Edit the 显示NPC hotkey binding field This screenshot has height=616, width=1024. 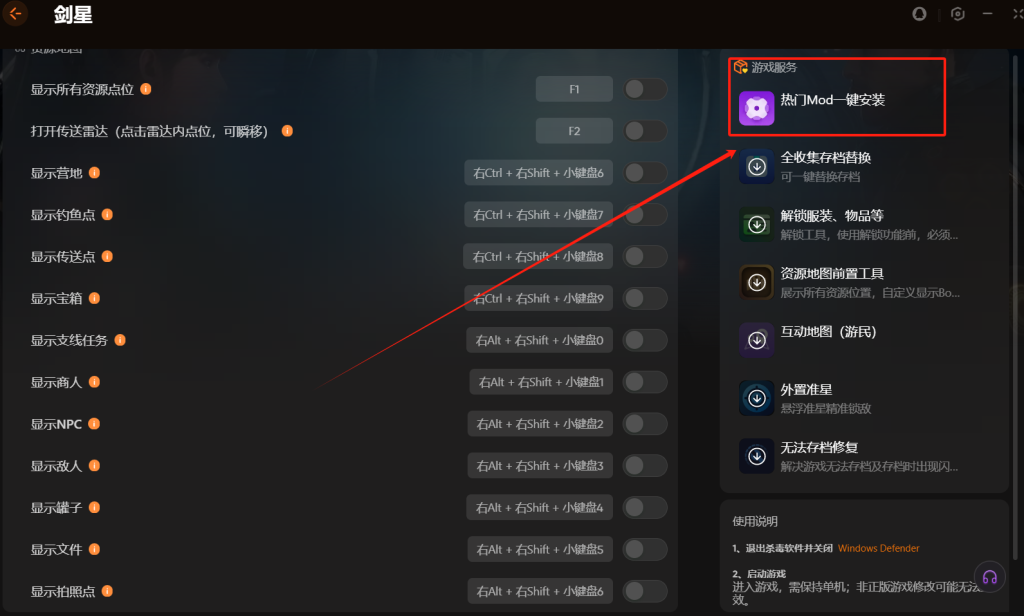pos(540,424)
